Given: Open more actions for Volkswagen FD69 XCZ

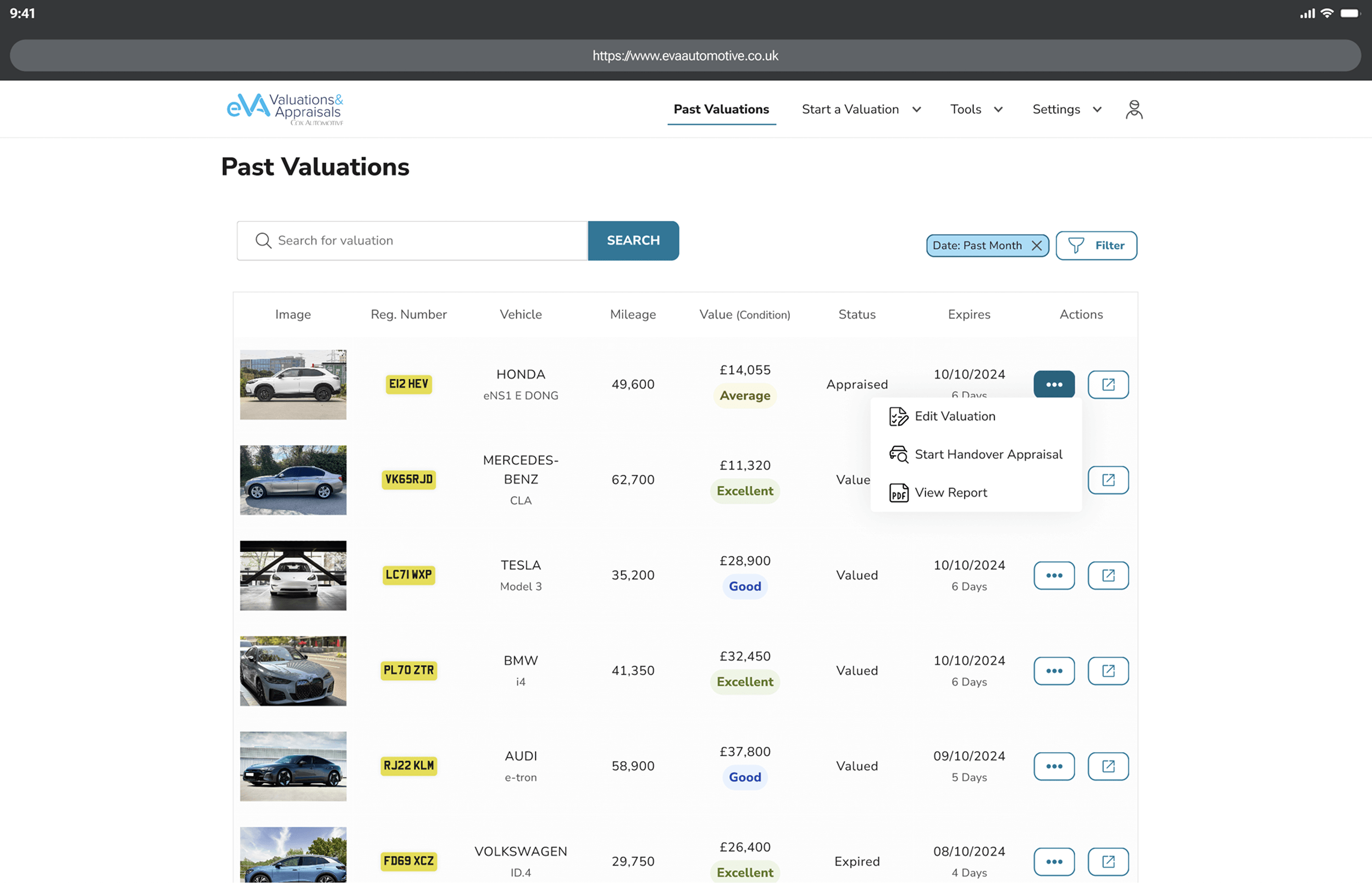Looking at the screenshot, I should click(x=1054, y=861).
